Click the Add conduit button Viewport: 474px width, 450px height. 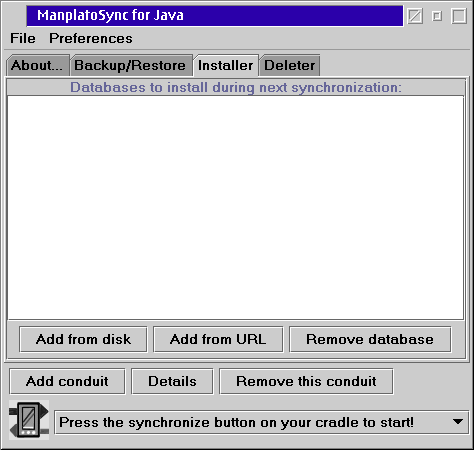coord(67,381)
